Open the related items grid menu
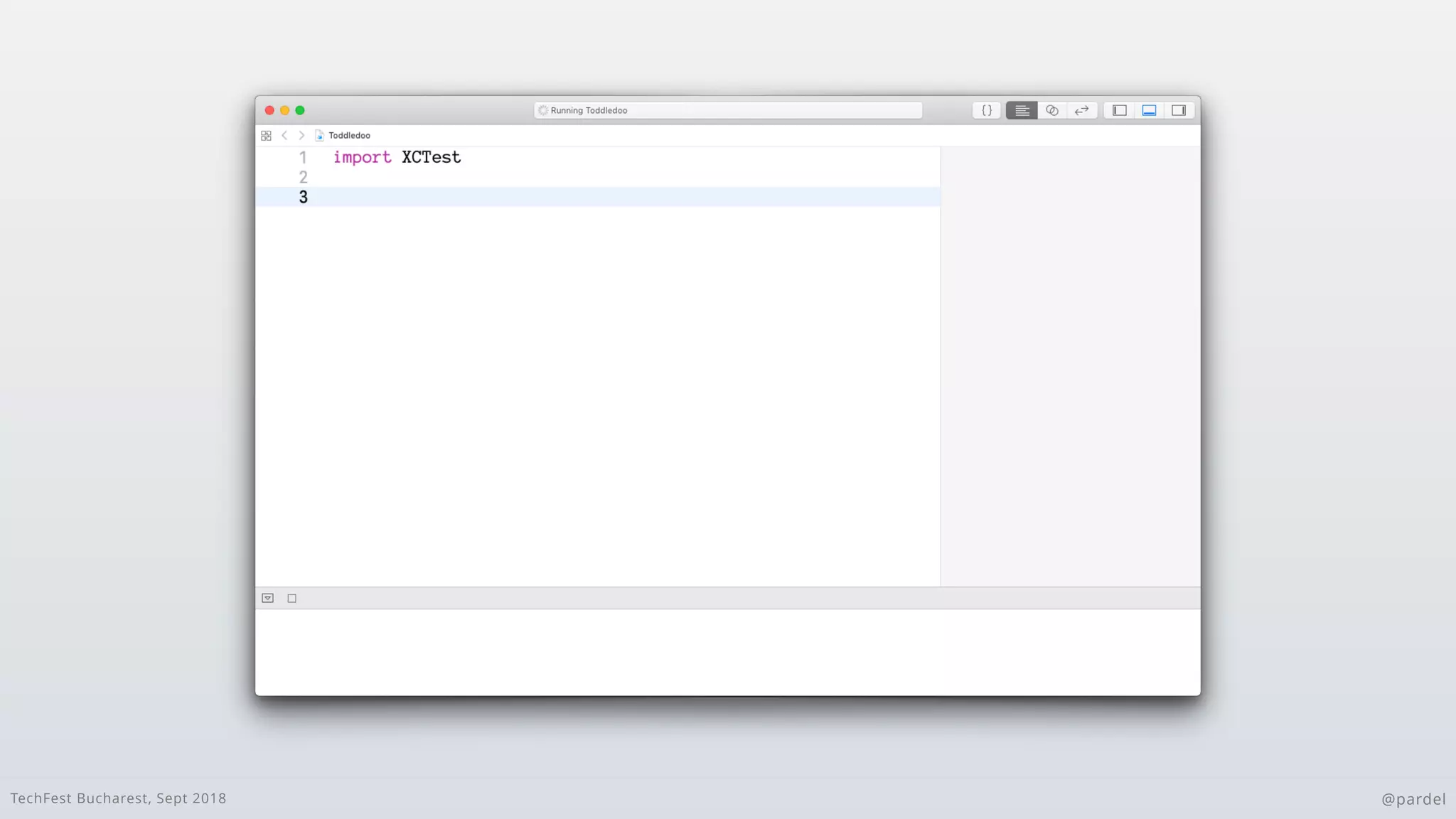Image resolution: width=1456 pixels, height=819 pixels. click(267, 135)
